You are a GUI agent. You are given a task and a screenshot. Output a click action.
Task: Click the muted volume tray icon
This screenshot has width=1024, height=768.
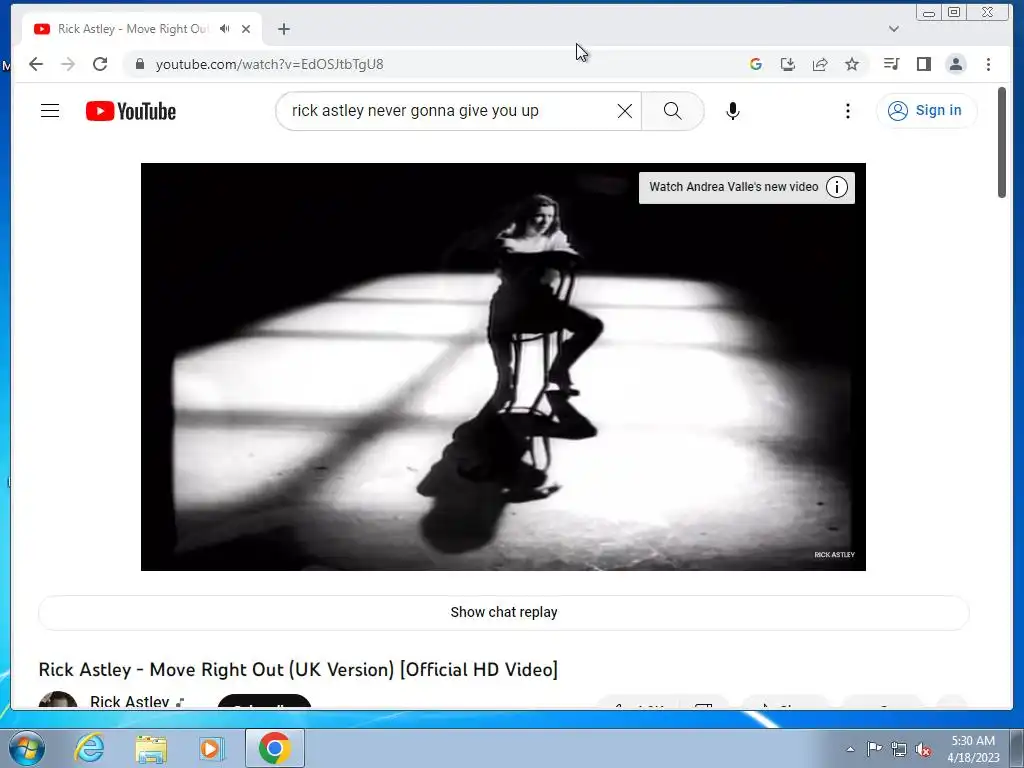[923, 749]
